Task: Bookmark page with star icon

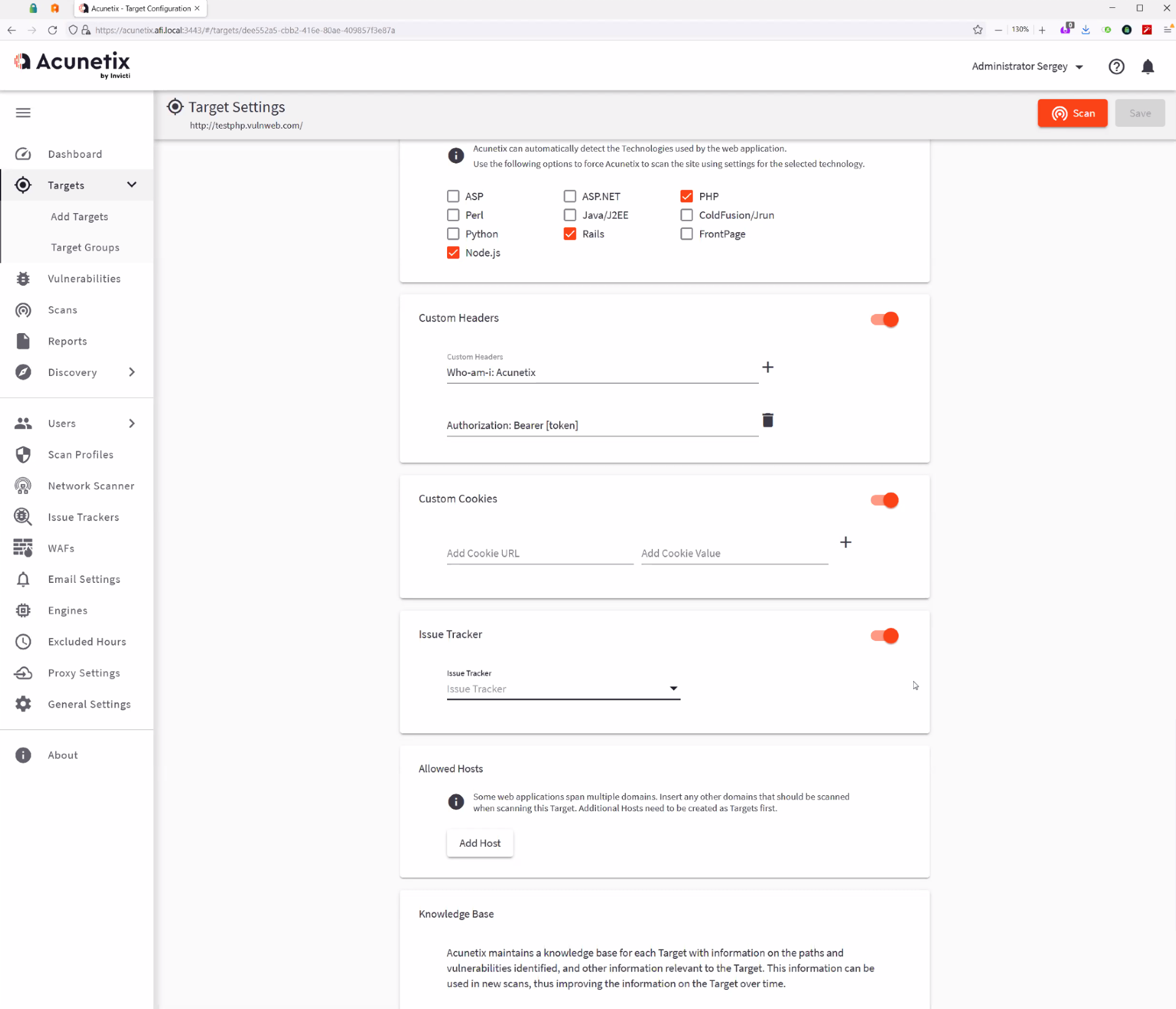Action: coord(978,30)
